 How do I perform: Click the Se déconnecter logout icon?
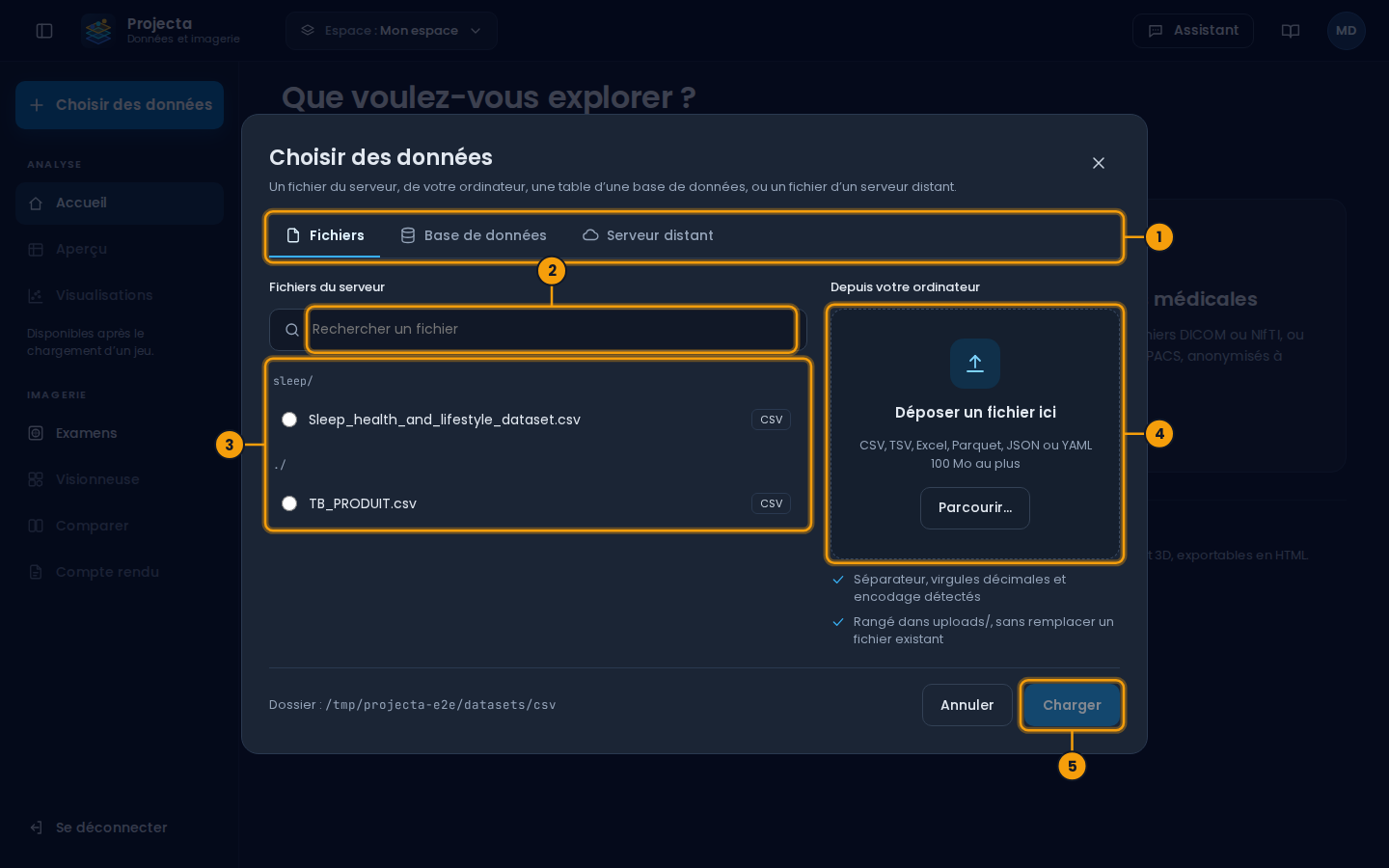point(36,827)
